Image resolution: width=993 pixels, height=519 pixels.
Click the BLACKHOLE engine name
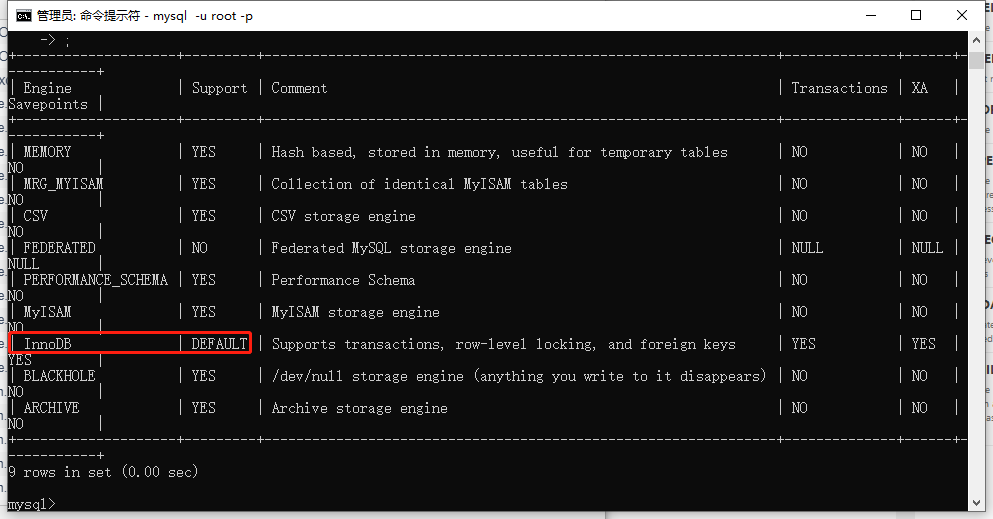click(59, 376)
